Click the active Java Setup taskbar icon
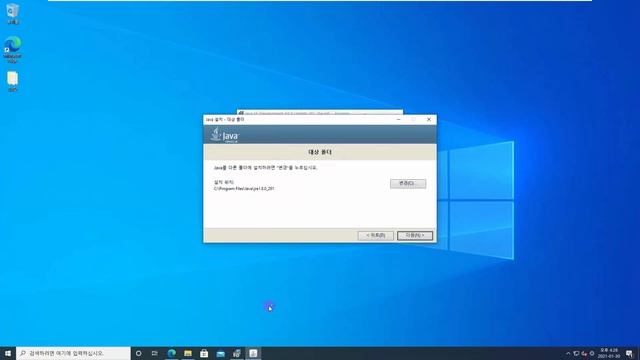 [x=253, y=353]
